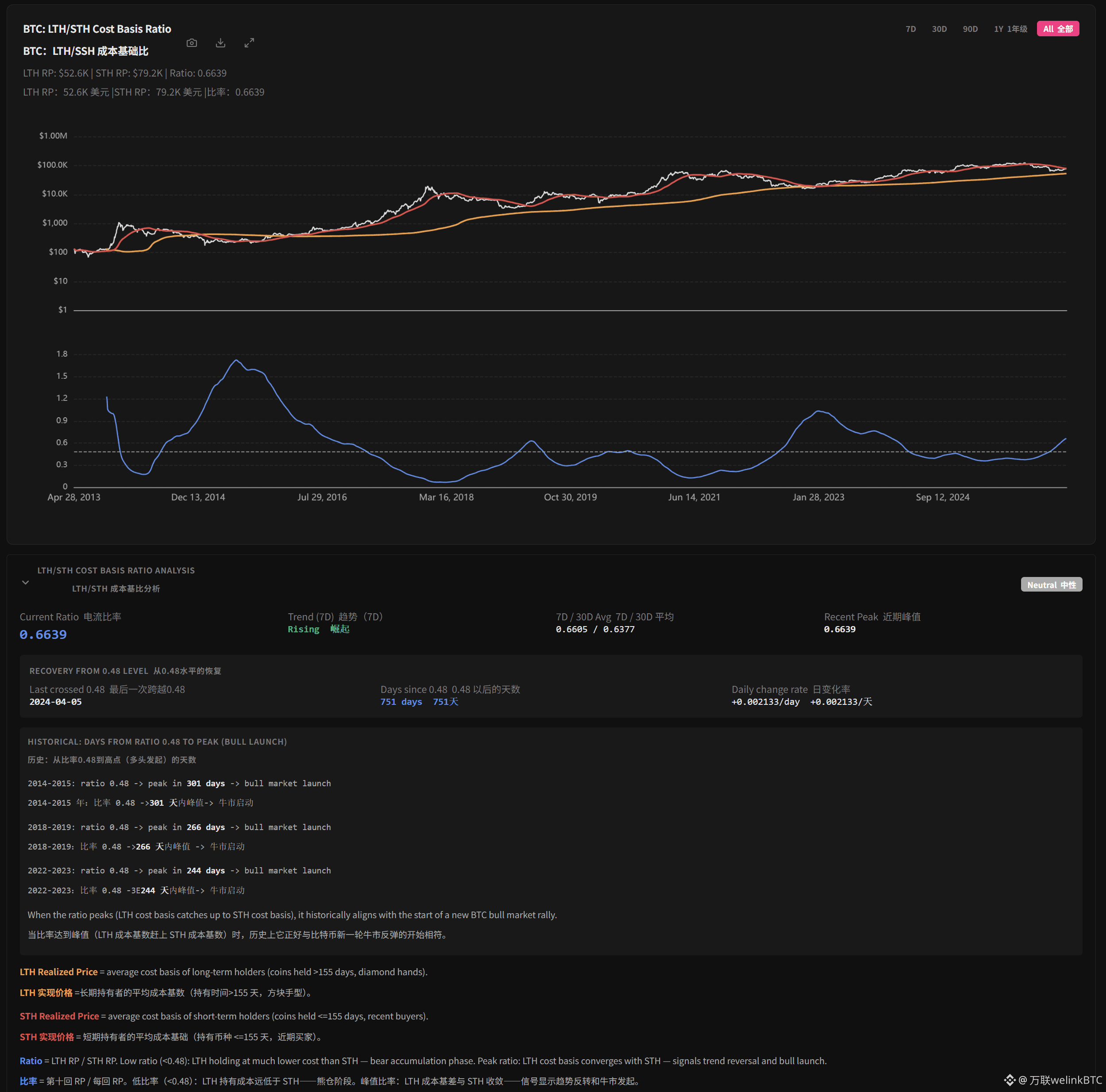This screenshot has width=1106, height=1092.
Task: Click the 751 days value
Action: point(401,702)
